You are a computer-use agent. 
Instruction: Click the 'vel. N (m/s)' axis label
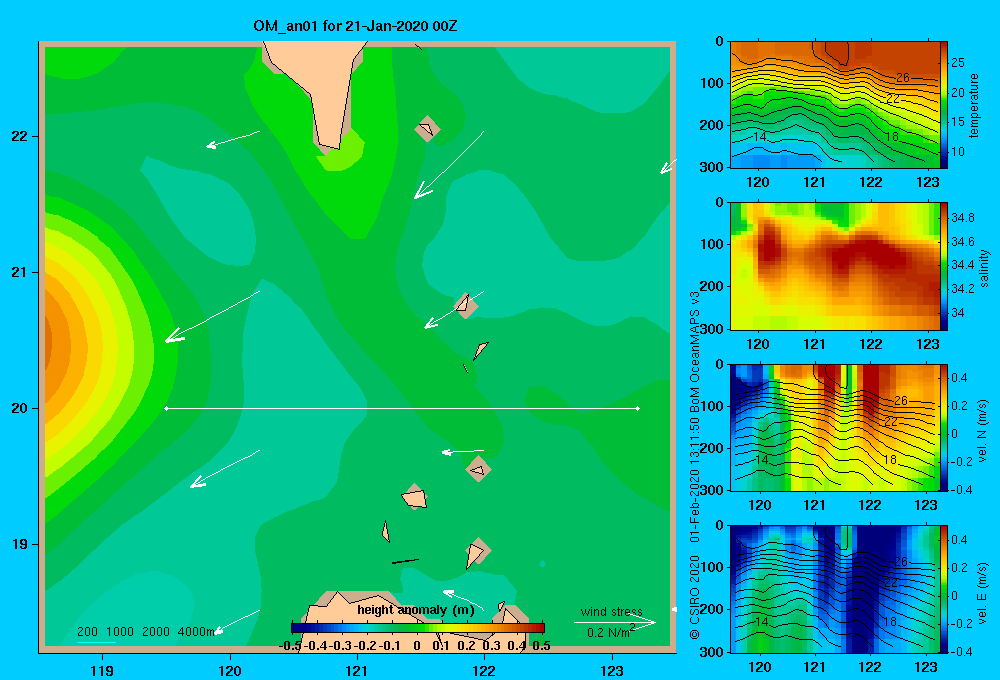point(983,431)
